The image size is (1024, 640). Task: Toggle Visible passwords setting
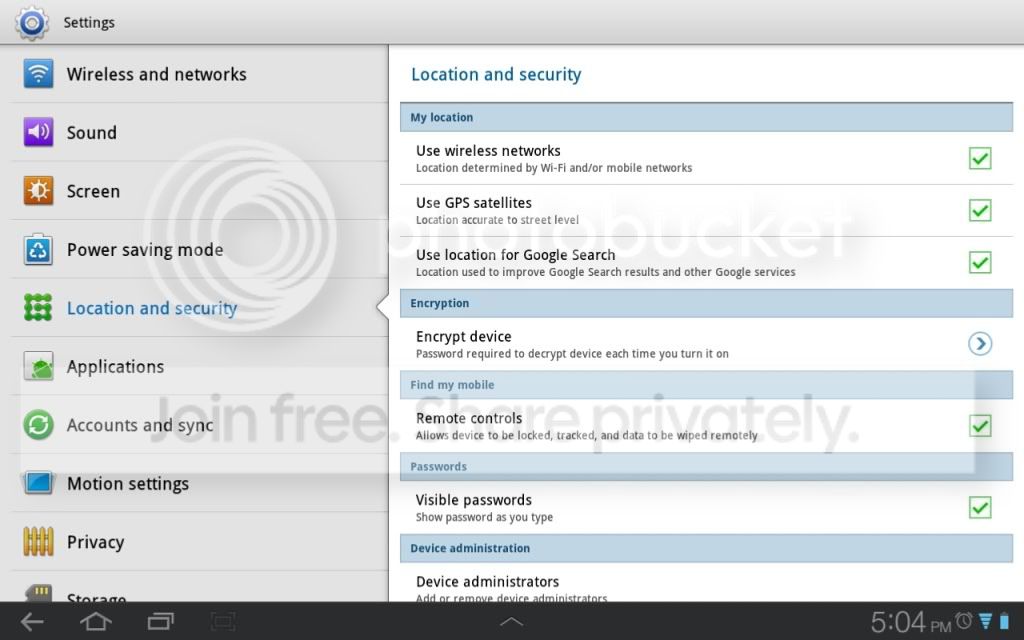(979, 507)
